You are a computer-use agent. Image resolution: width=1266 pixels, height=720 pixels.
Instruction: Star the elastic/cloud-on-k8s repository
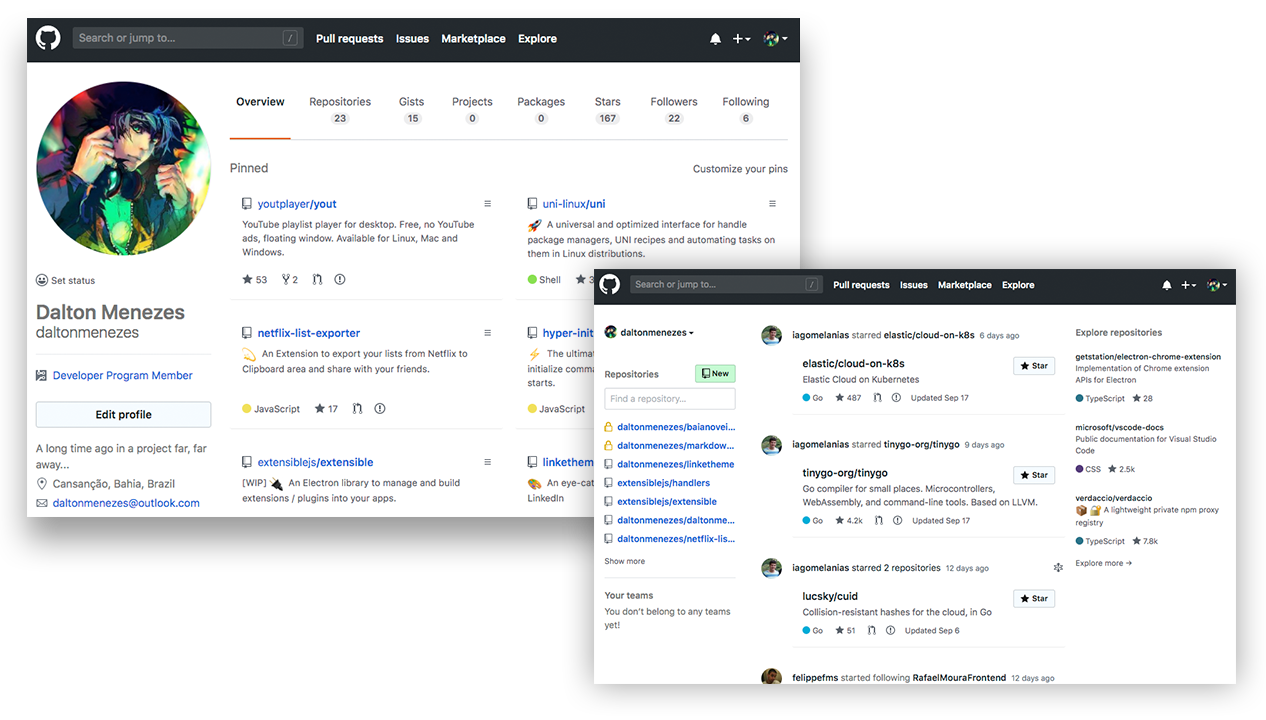coord(1034,366)
